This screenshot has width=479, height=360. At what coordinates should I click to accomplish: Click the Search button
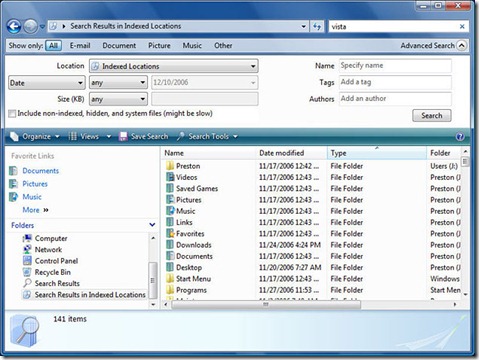[x=432, y=116]
